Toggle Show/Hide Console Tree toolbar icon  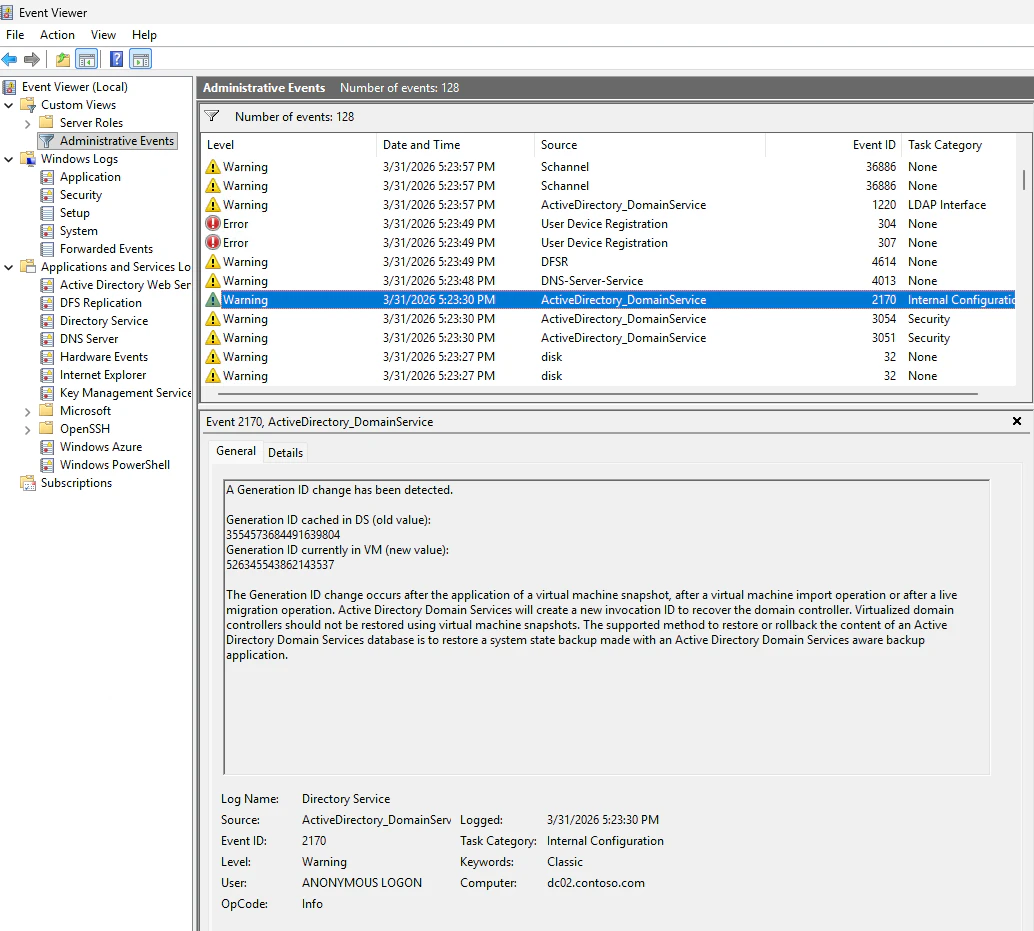(87, 59)
